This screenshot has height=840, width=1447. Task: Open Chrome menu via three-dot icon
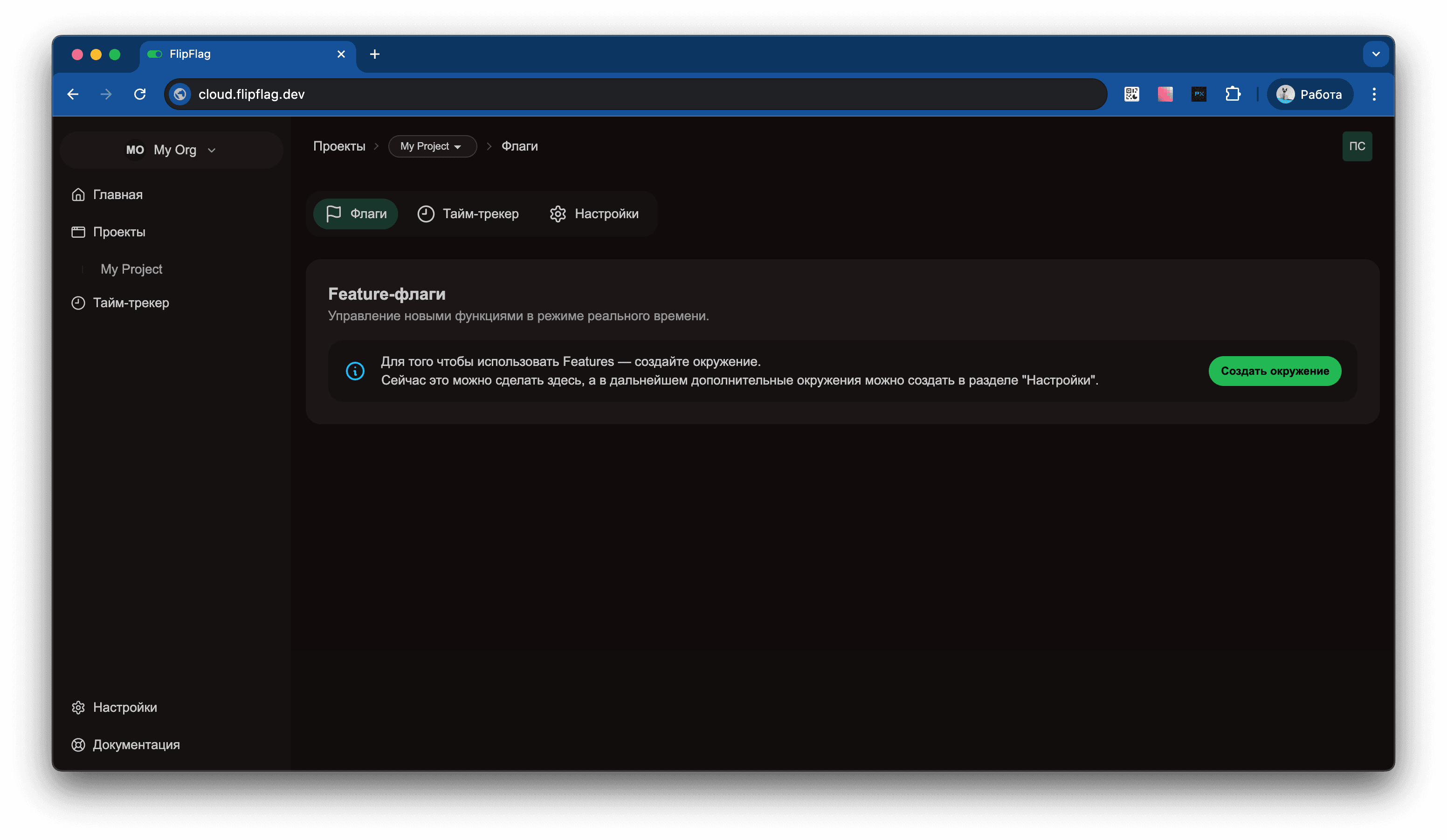coord(1374,94)
